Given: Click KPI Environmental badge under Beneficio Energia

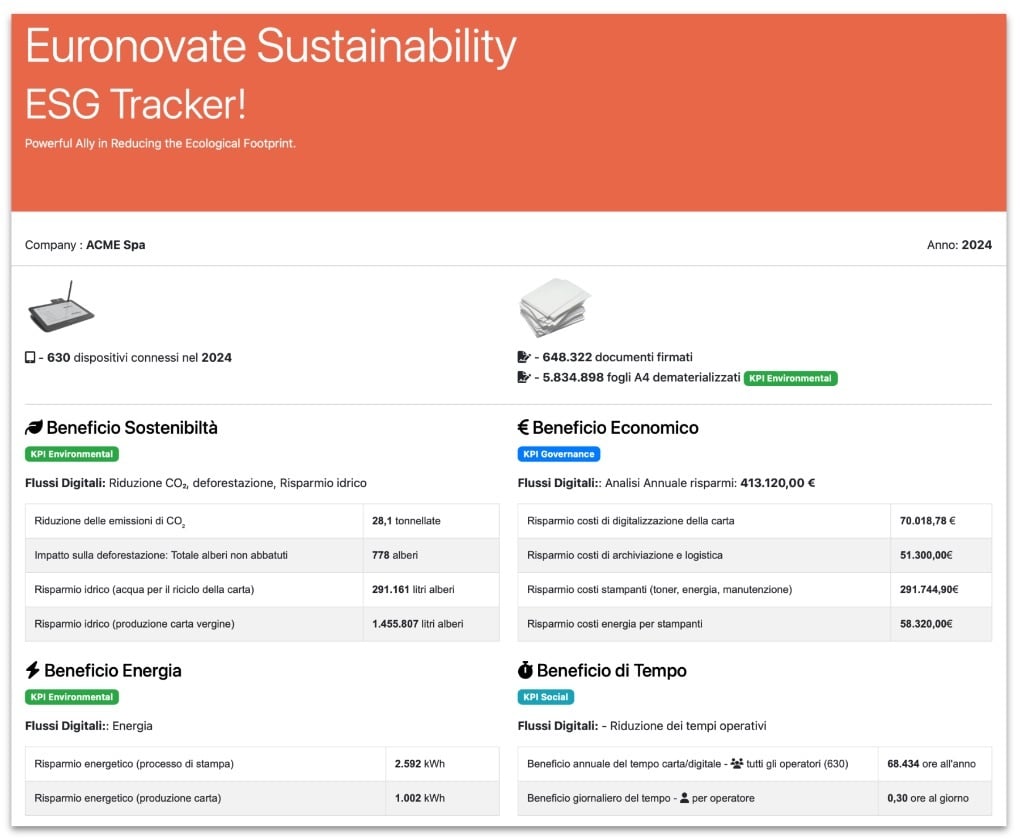Looking at the screenshot, I should click(71, 697).
